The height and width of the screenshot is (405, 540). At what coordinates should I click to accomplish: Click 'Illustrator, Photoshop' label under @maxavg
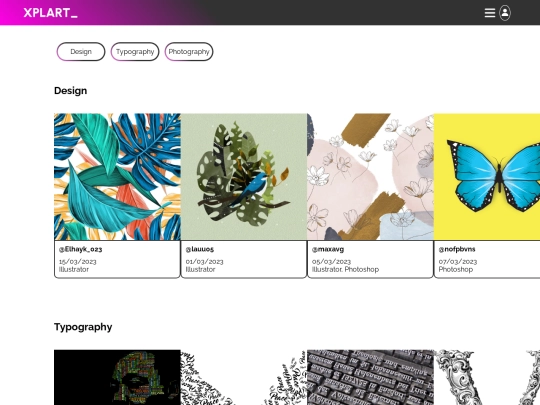[345, 269]
